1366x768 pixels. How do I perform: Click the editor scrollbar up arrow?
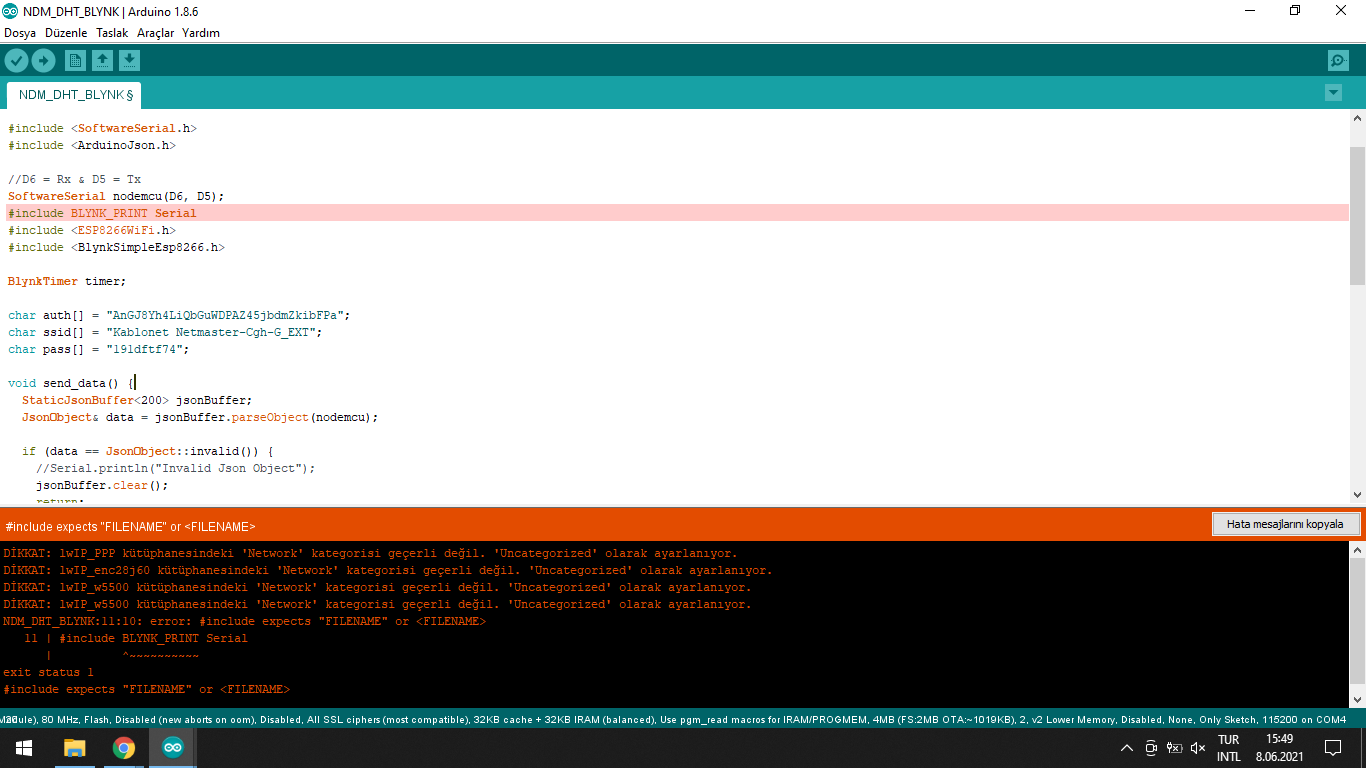pos(1357,118)
